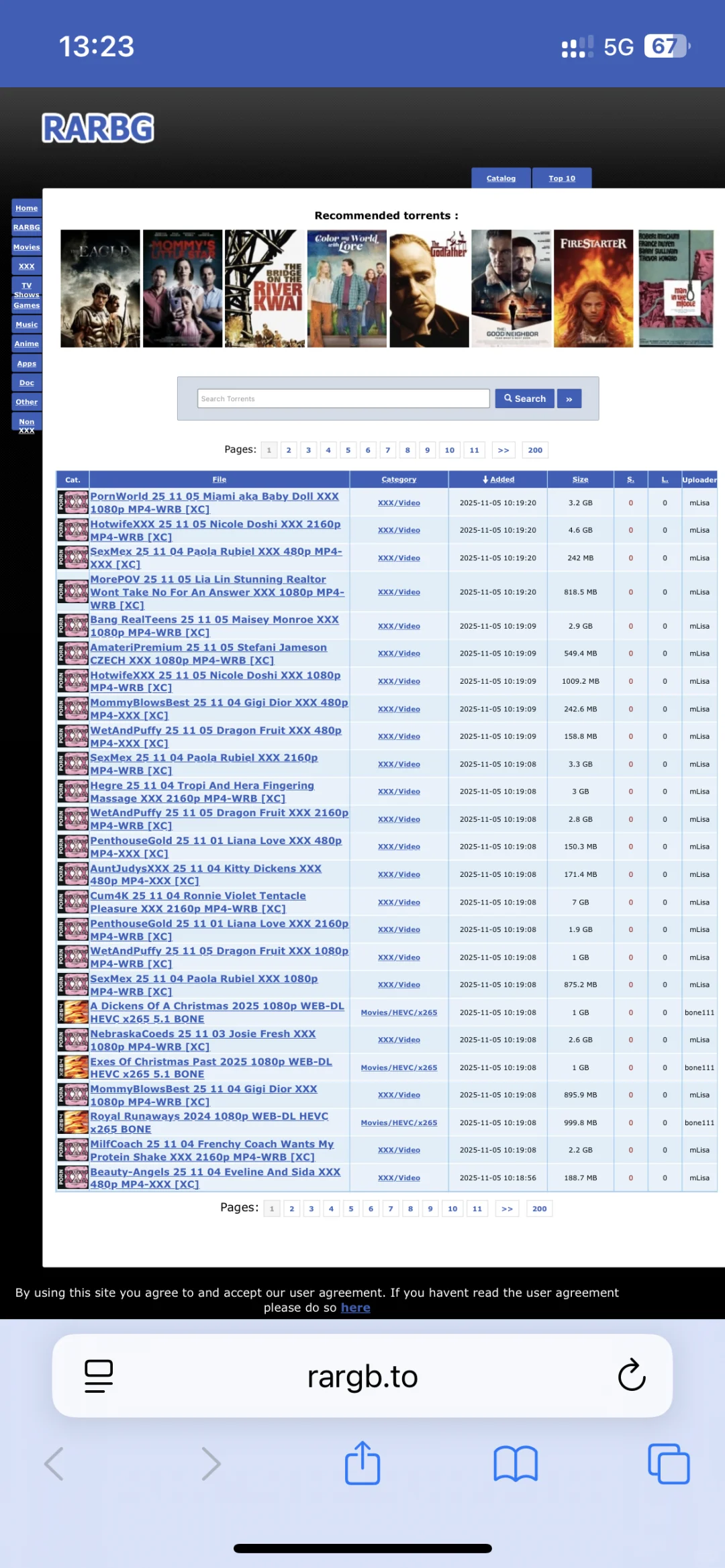The height and width of the screenshot is (1568, 725).
Task: Open Exes Of Christmas Past torrent
Action: click(x=211, y=1067)
